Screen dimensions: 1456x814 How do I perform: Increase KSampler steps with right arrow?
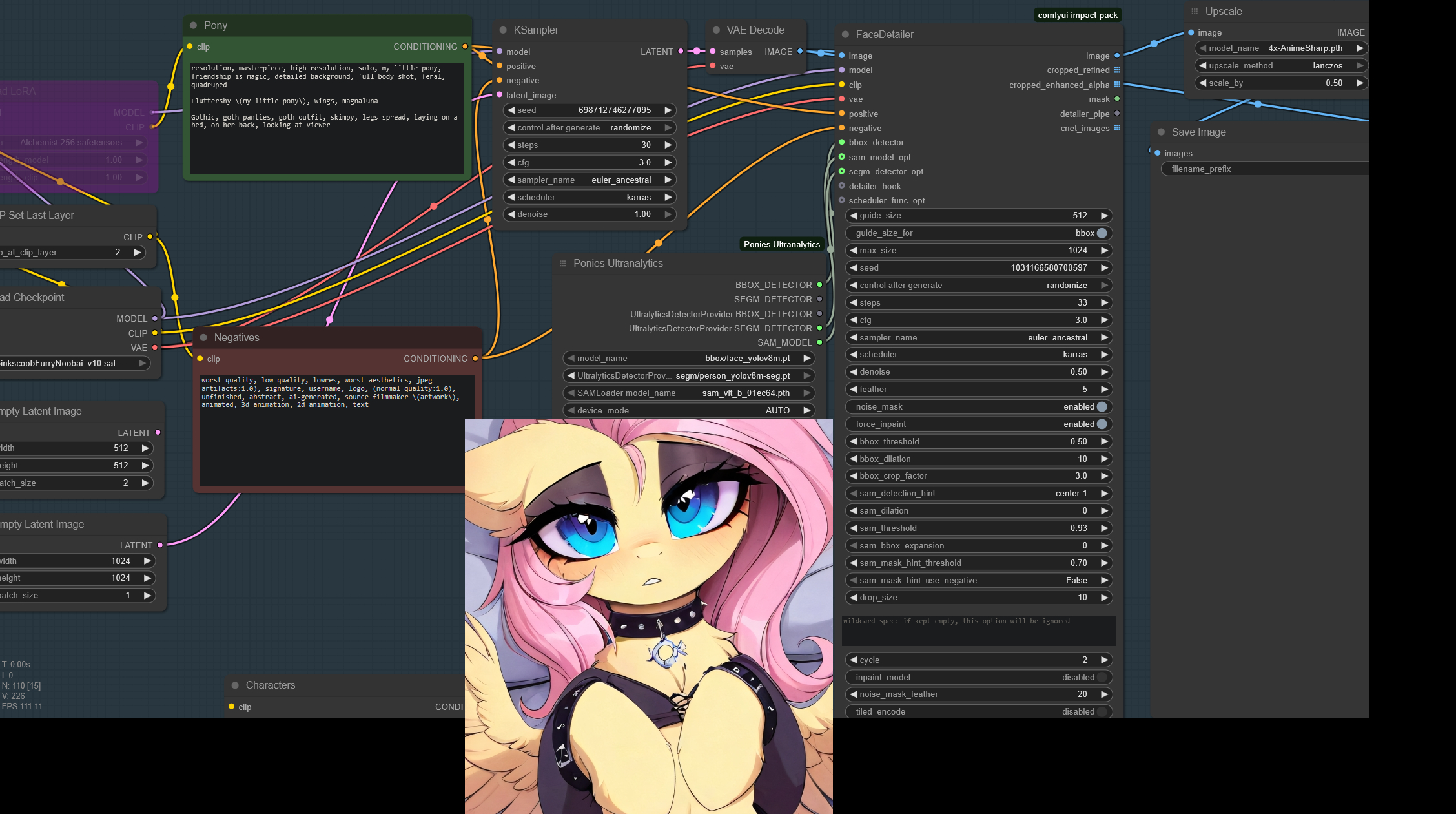click(x=668, y=145)
